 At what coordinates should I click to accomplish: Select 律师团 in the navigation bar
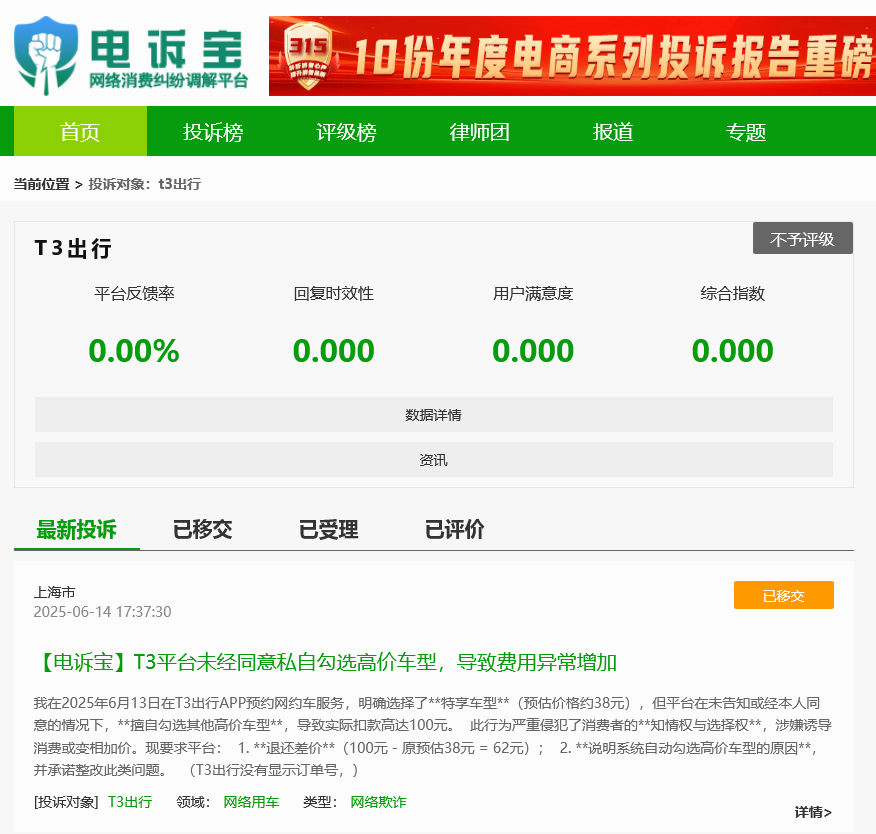479,131
